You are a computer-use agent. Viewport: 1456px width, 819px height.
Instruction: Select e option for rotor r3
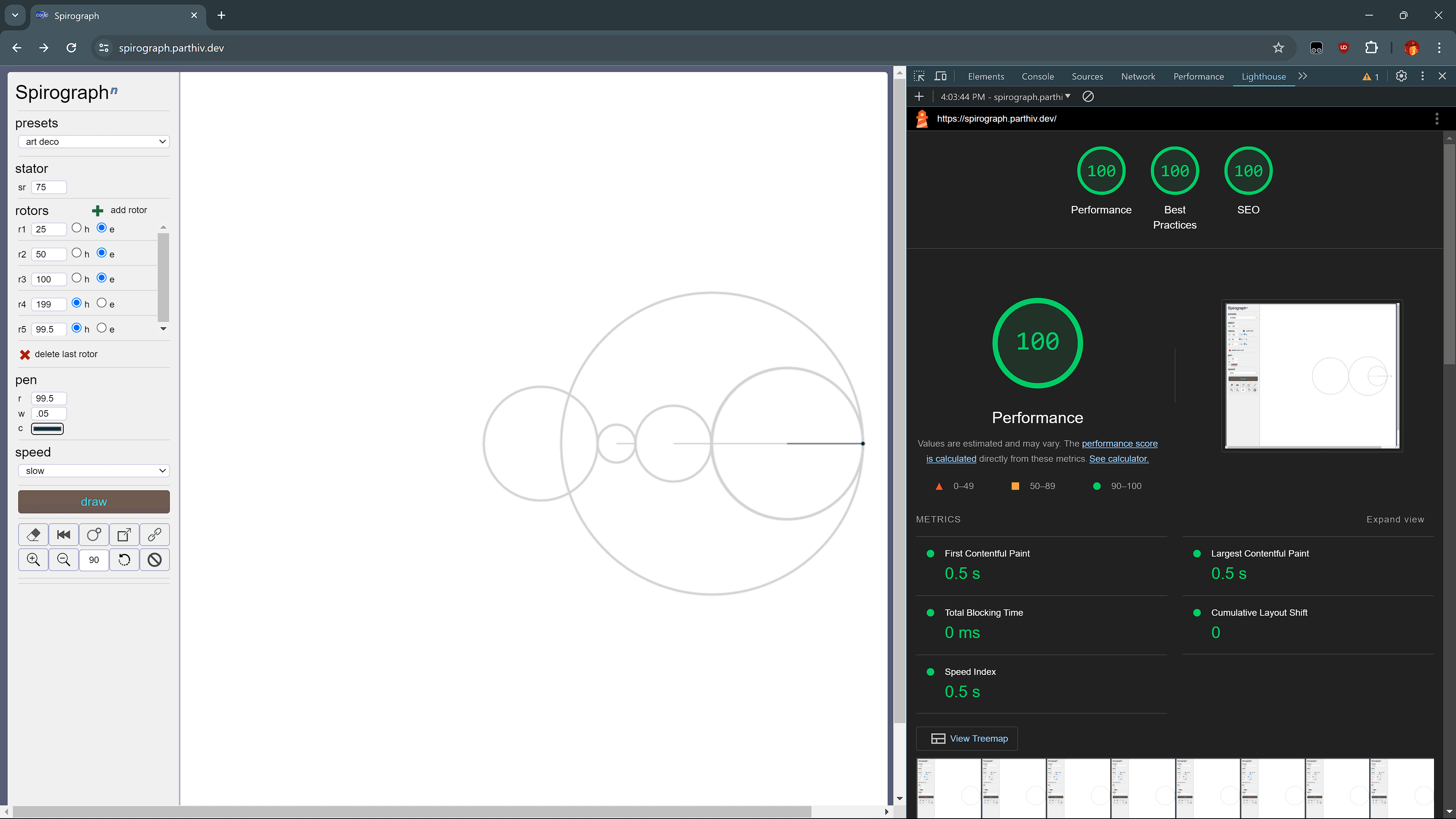[x=102, y=278]
